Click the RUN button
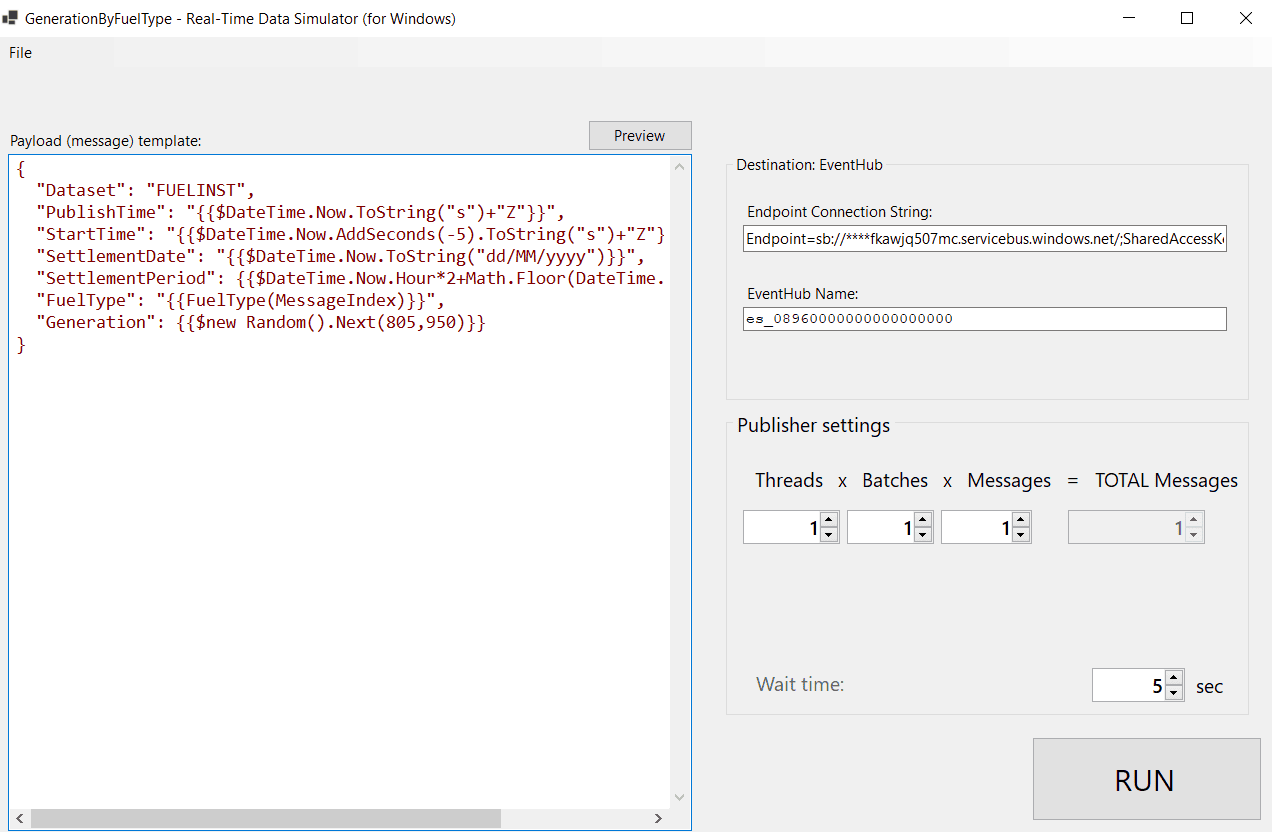This screenshot has width=1272, height=832. click(x=1146, y=779)
